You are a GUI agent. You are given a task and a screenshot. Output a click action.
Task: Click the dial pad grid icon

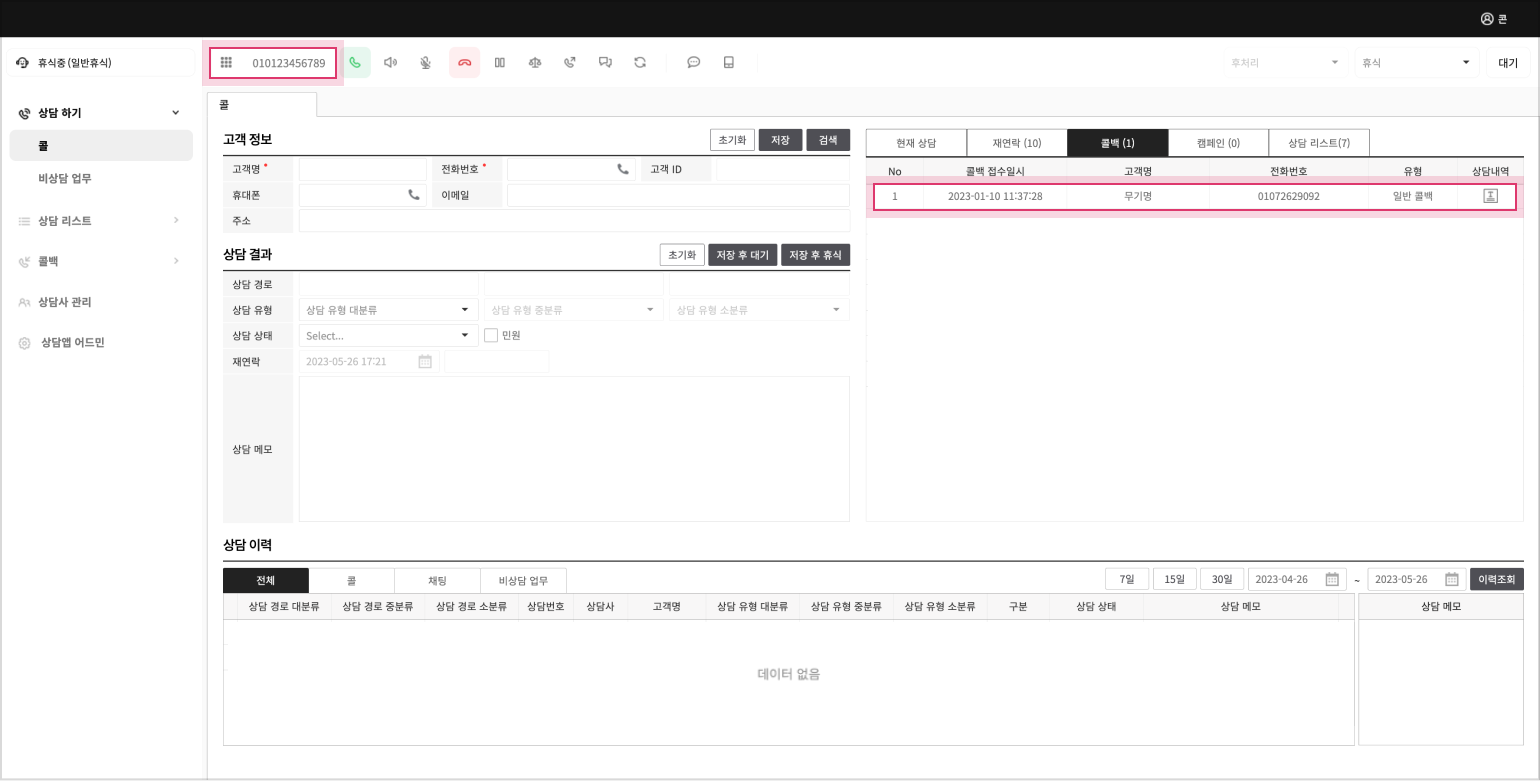click(226, 63)
